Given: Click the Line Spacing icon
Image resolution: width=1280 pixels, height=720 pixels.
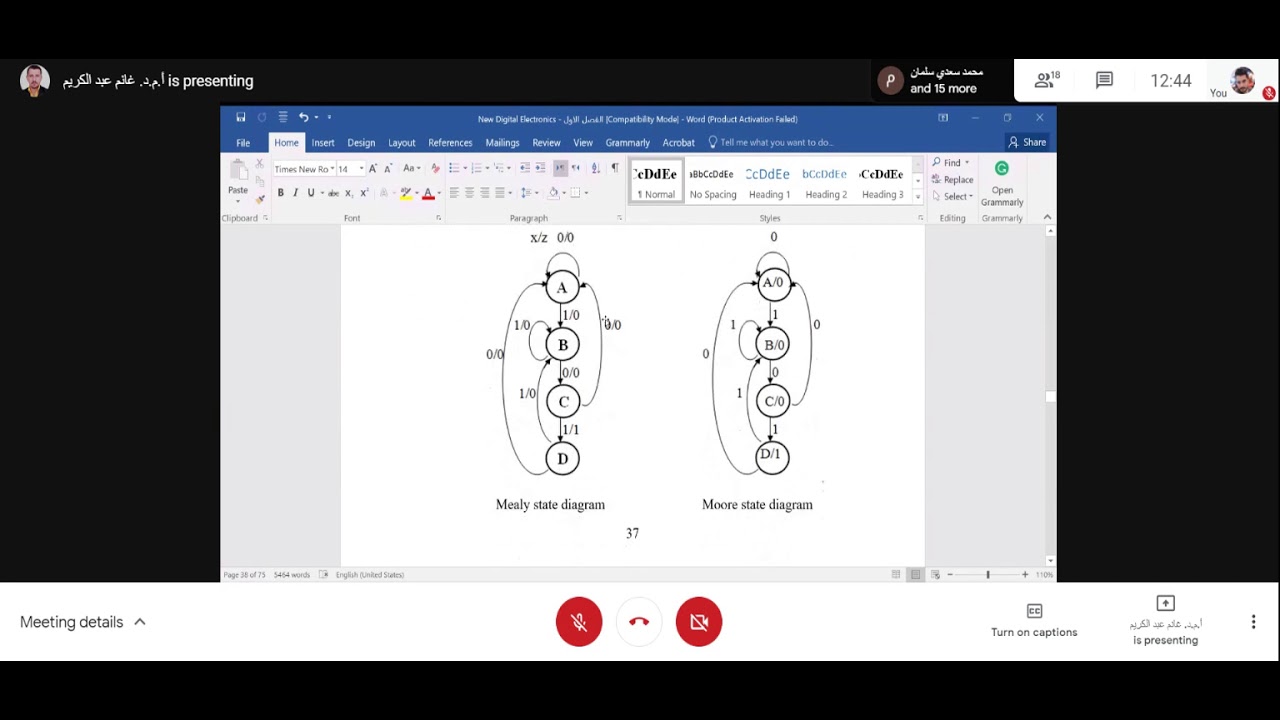Looking at the screenshot, I should click(526, 193).
